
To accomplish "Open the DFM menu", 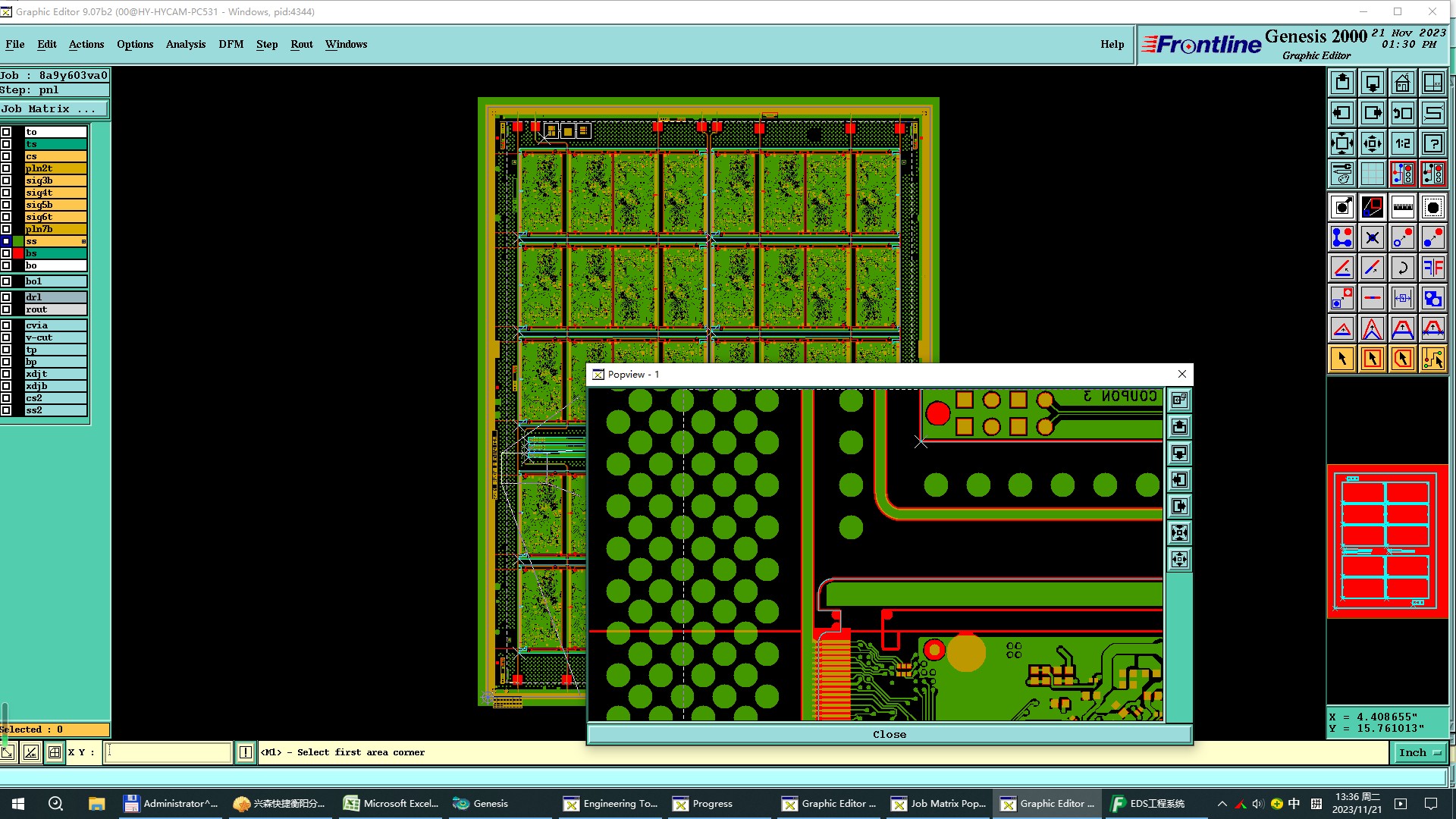I will pos(231,44).
